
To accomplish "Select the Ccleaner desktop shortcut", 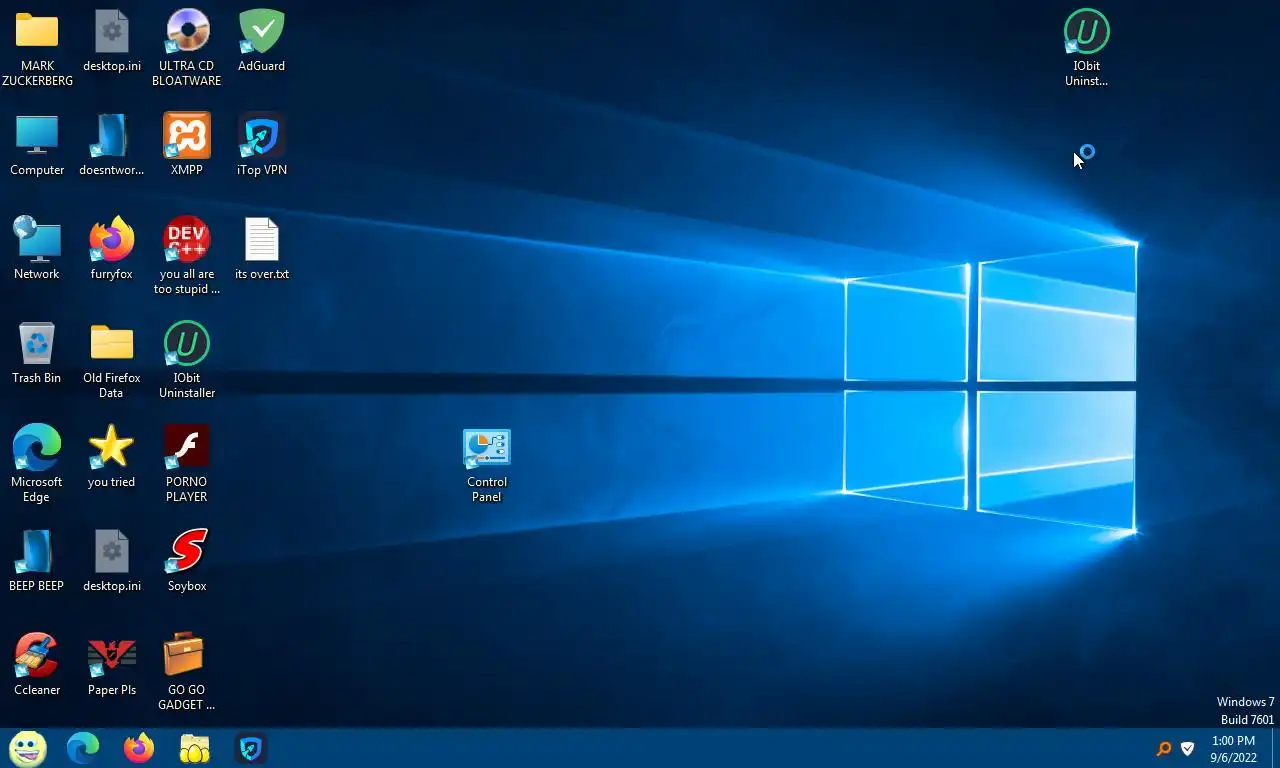I will point(37,656).
